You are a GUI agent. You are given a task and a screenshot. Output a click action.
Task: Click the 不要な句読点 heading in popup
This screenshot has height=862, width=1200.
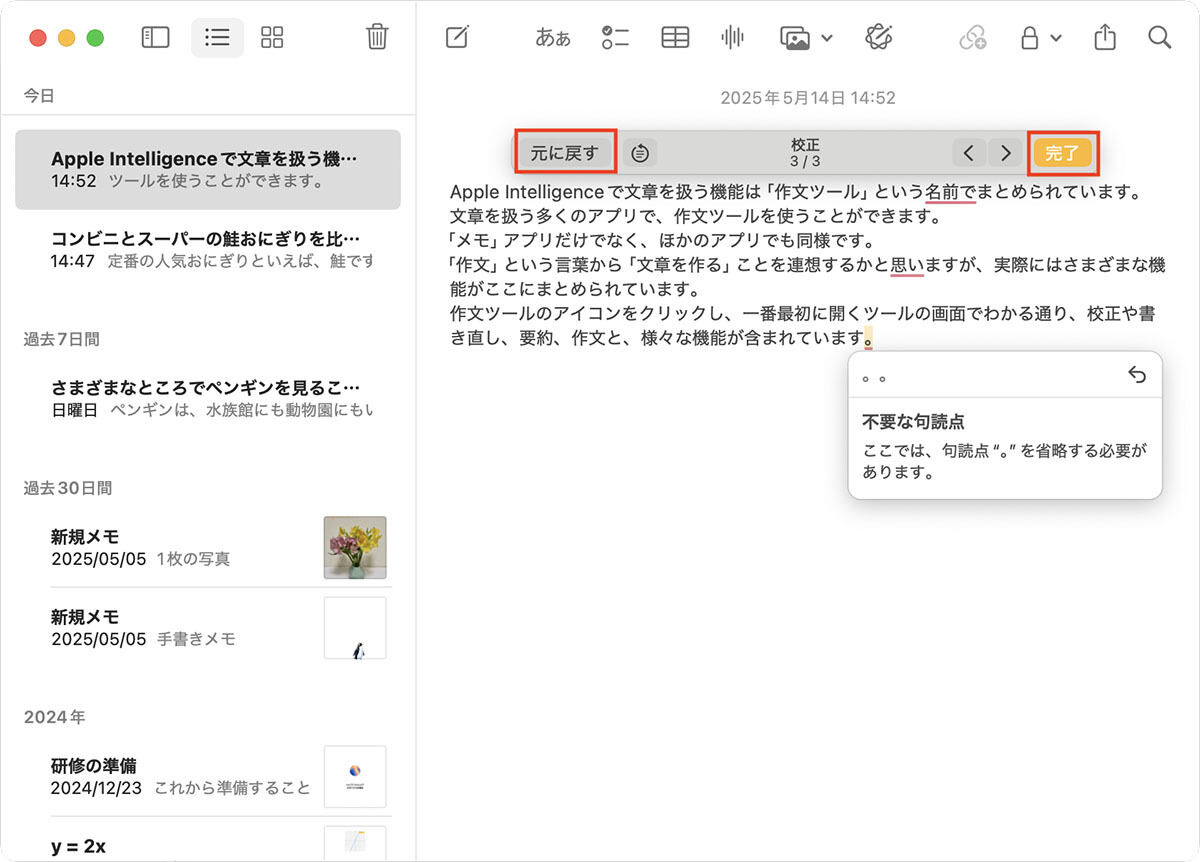coord(914,422)
